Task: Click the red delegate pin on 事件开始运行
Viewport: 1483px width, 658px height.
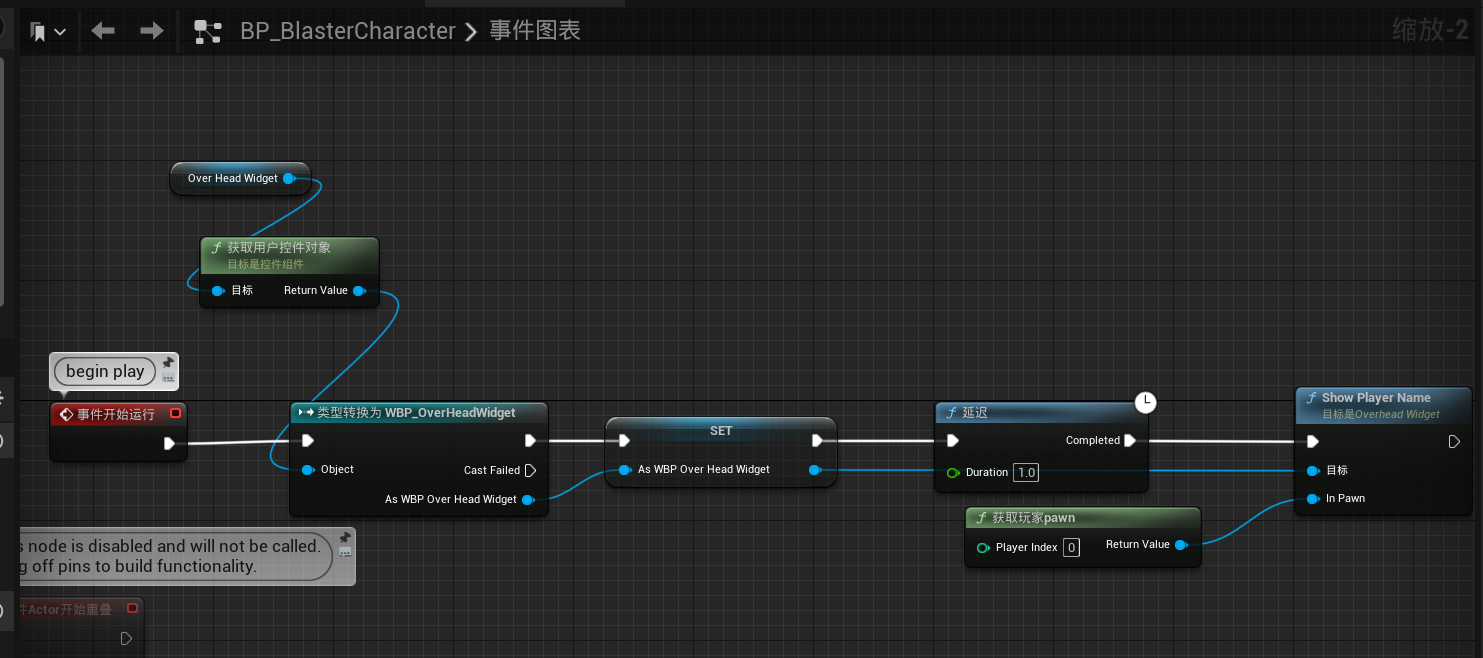Action: click(175, 414)
